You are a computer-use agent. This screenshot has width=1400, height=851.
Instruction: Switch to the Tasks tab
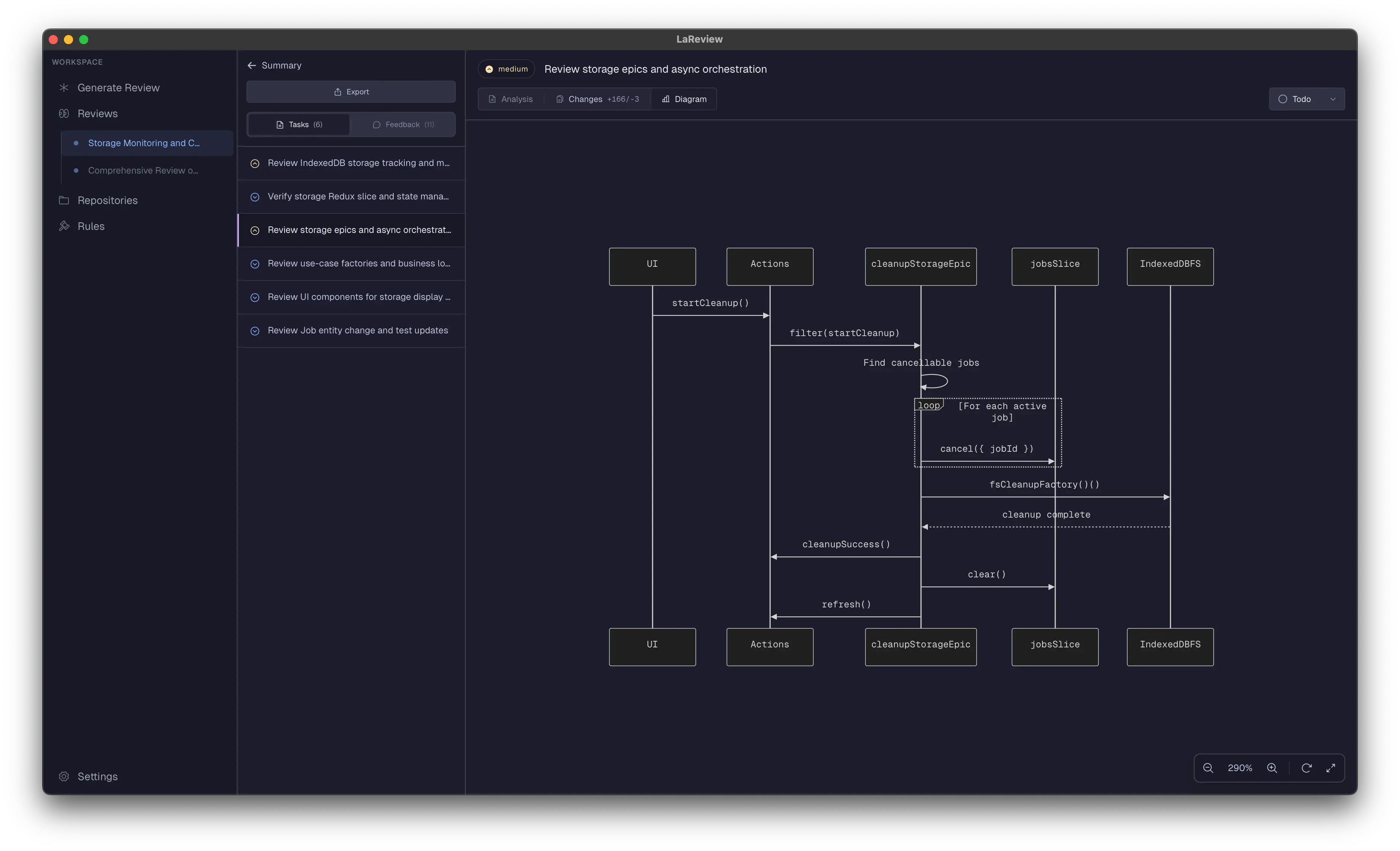299,124
